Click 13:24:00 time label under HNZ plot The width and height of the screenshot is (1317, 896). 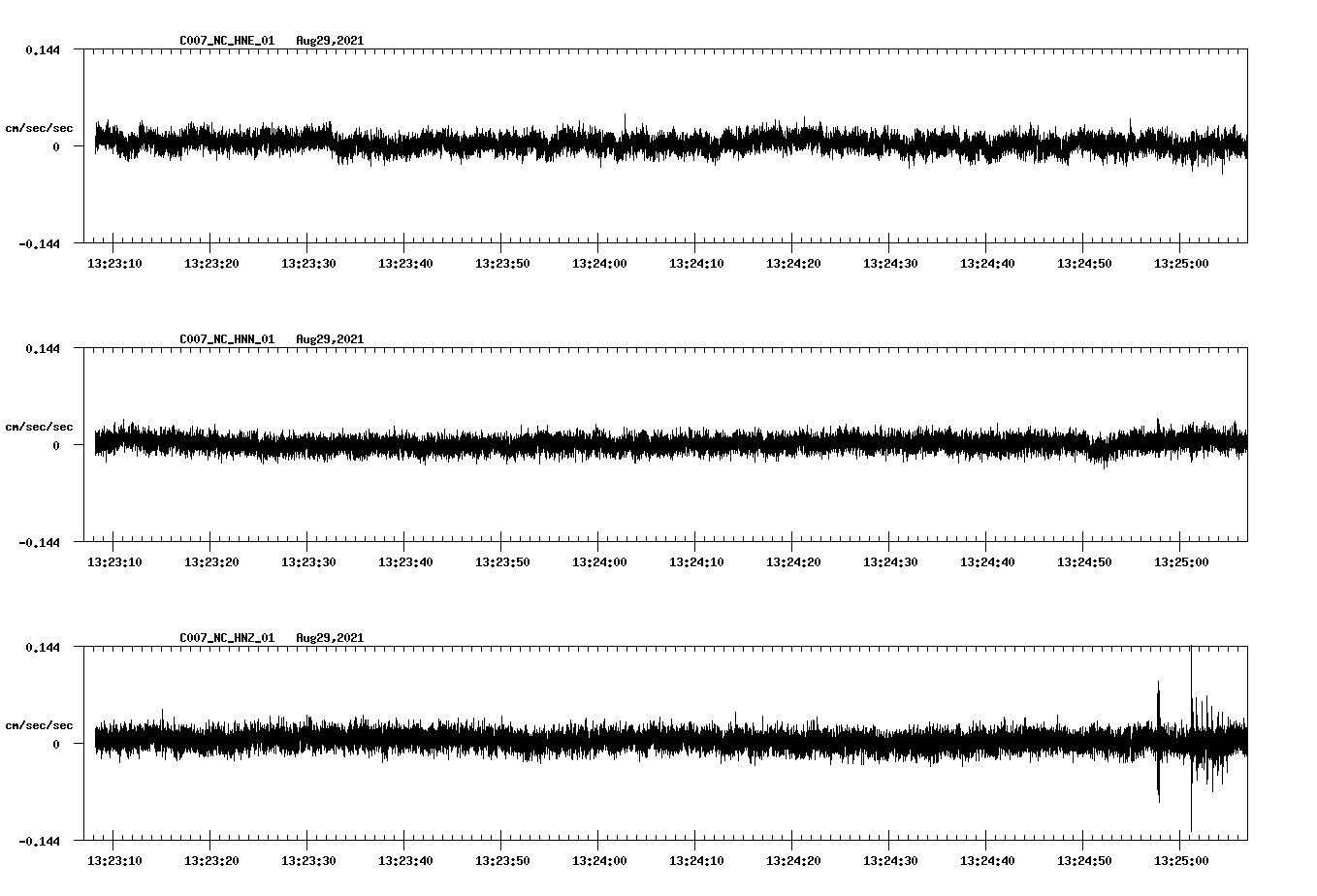point(599,860)
